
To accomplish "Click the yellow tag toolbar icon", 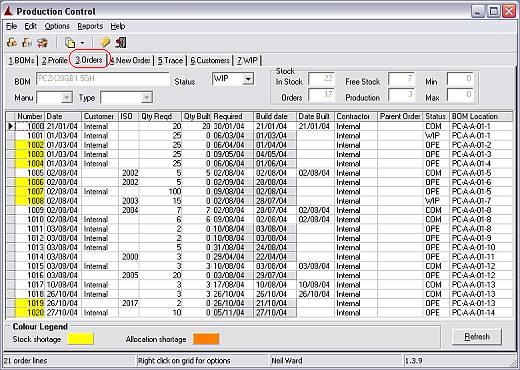I will click(105, 42).
